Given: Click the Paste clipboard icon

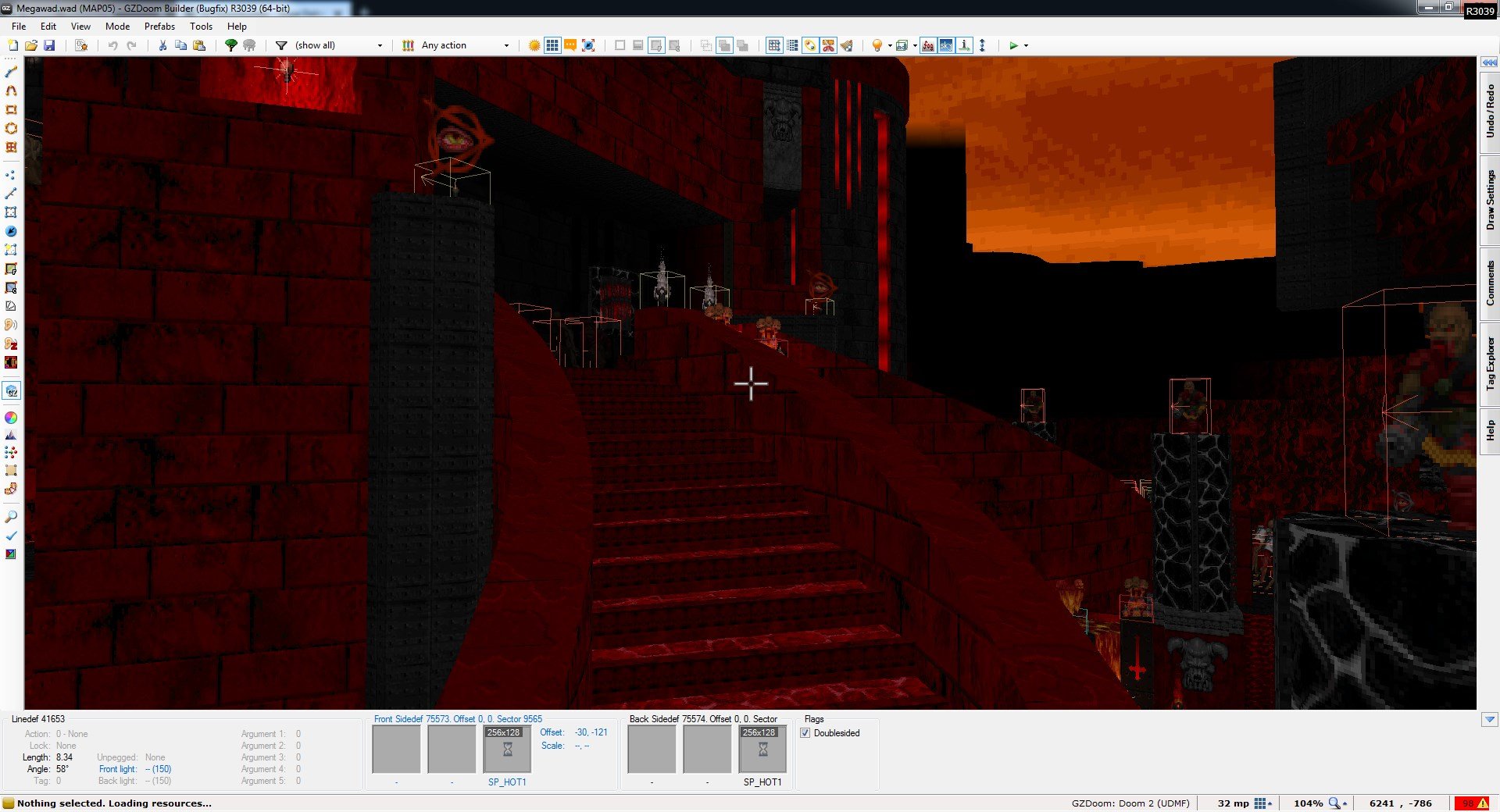Looking at the screenshot, I should [x=199, y=45].
